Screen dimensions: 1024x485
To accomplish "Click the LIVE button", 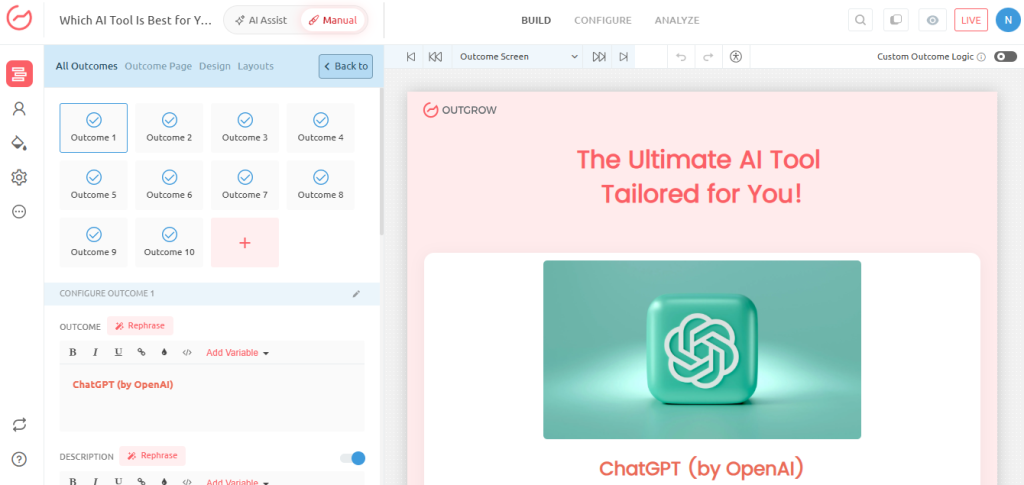I will tap(970, 20).
